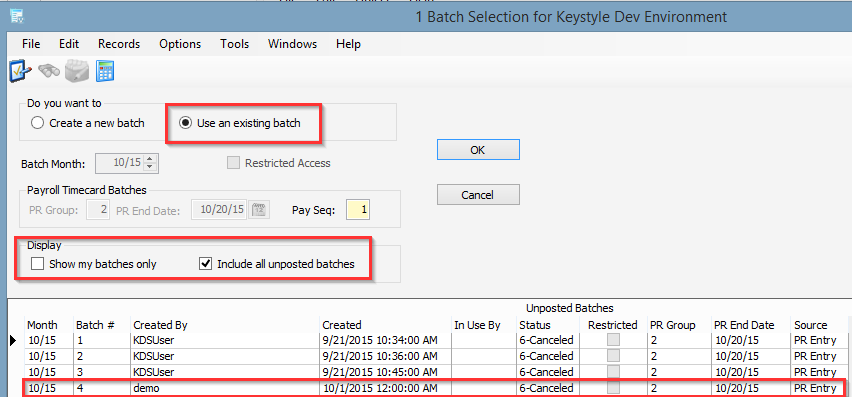Open the Help menu
The height and width of the screenshot is (397, 852).
click(x=348, y=44)
